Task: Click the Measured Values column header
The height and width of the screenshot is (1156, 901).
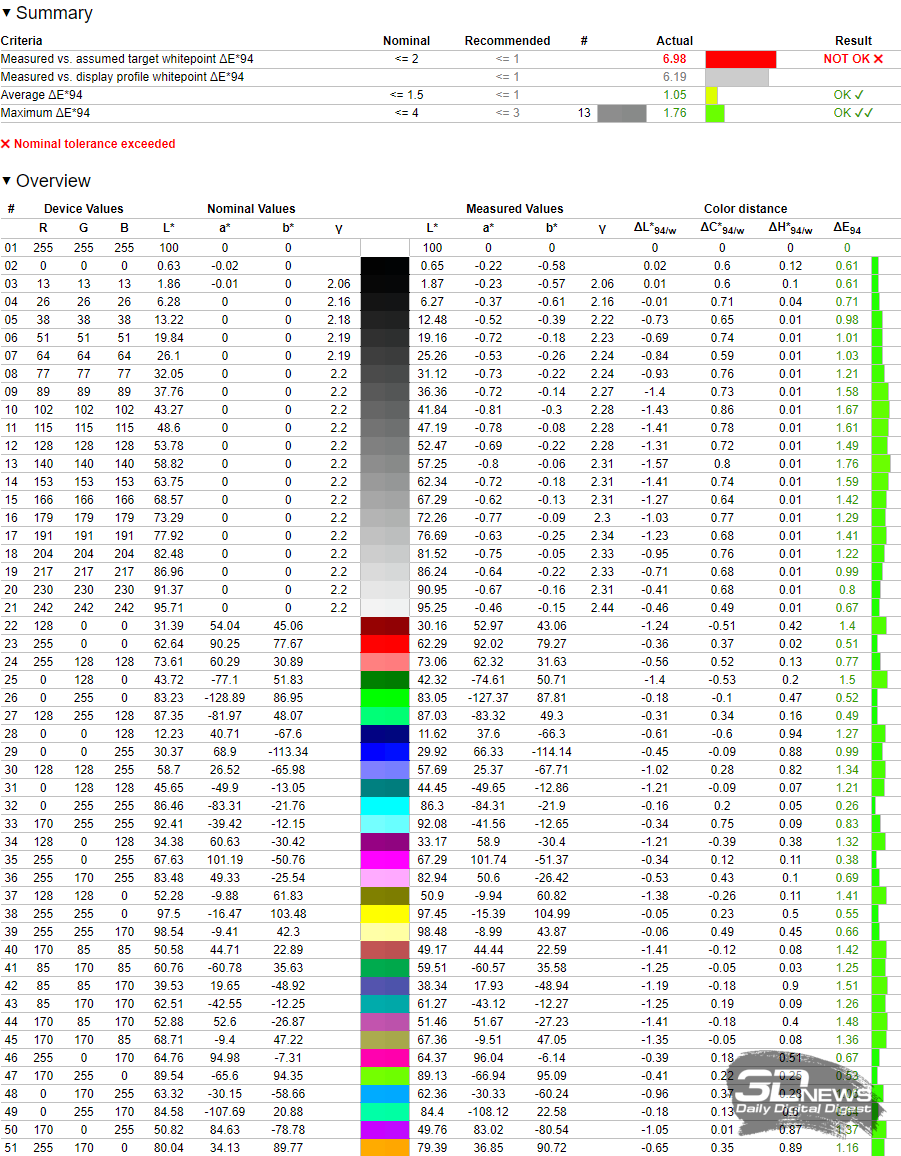Action: [x=514, y=209]
